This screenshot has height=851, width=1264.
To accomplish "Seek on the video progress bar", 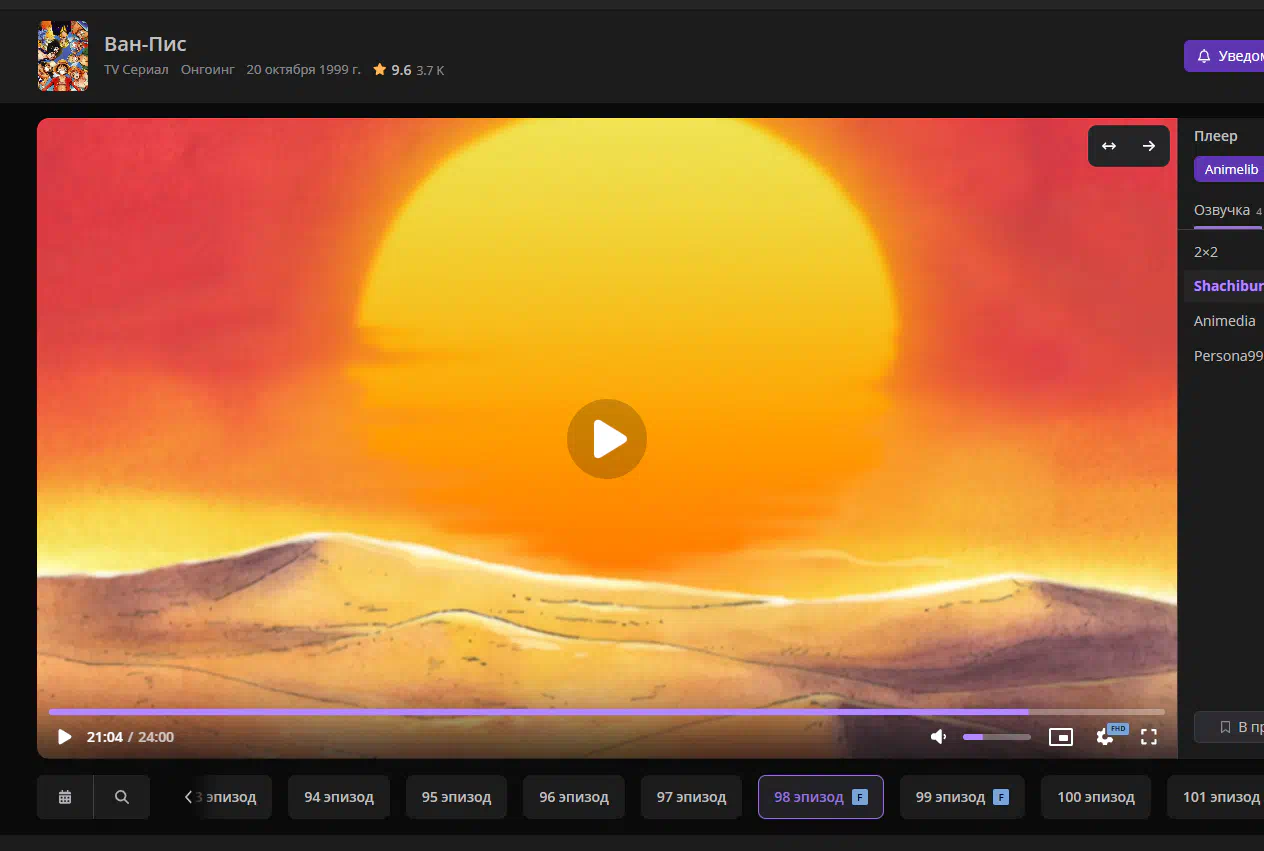I will tap(607, 712).
